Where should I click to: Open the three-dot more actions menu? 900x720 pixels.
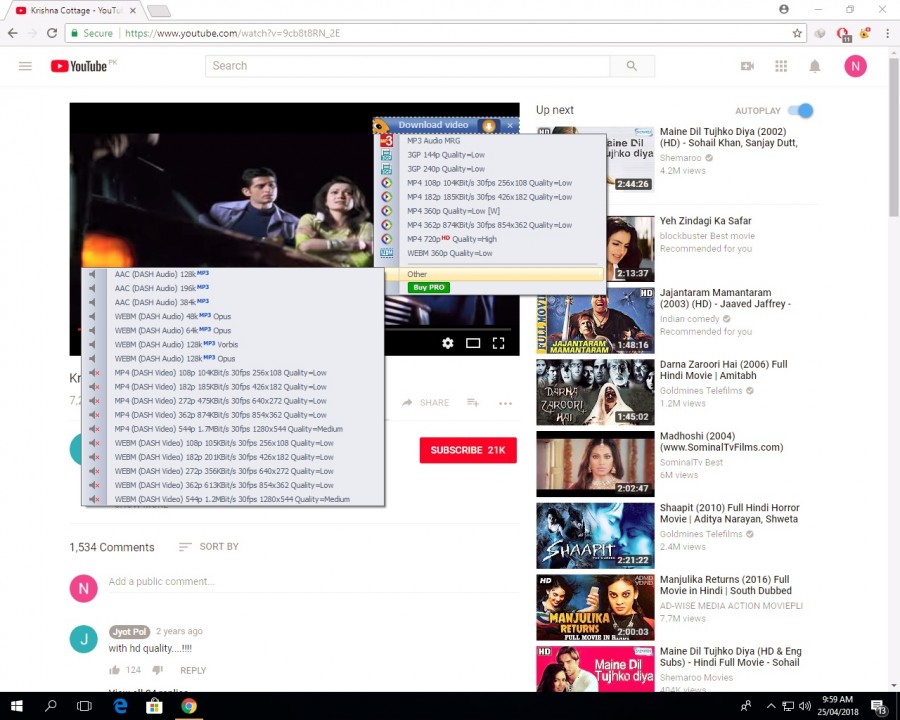click(505, 403)
